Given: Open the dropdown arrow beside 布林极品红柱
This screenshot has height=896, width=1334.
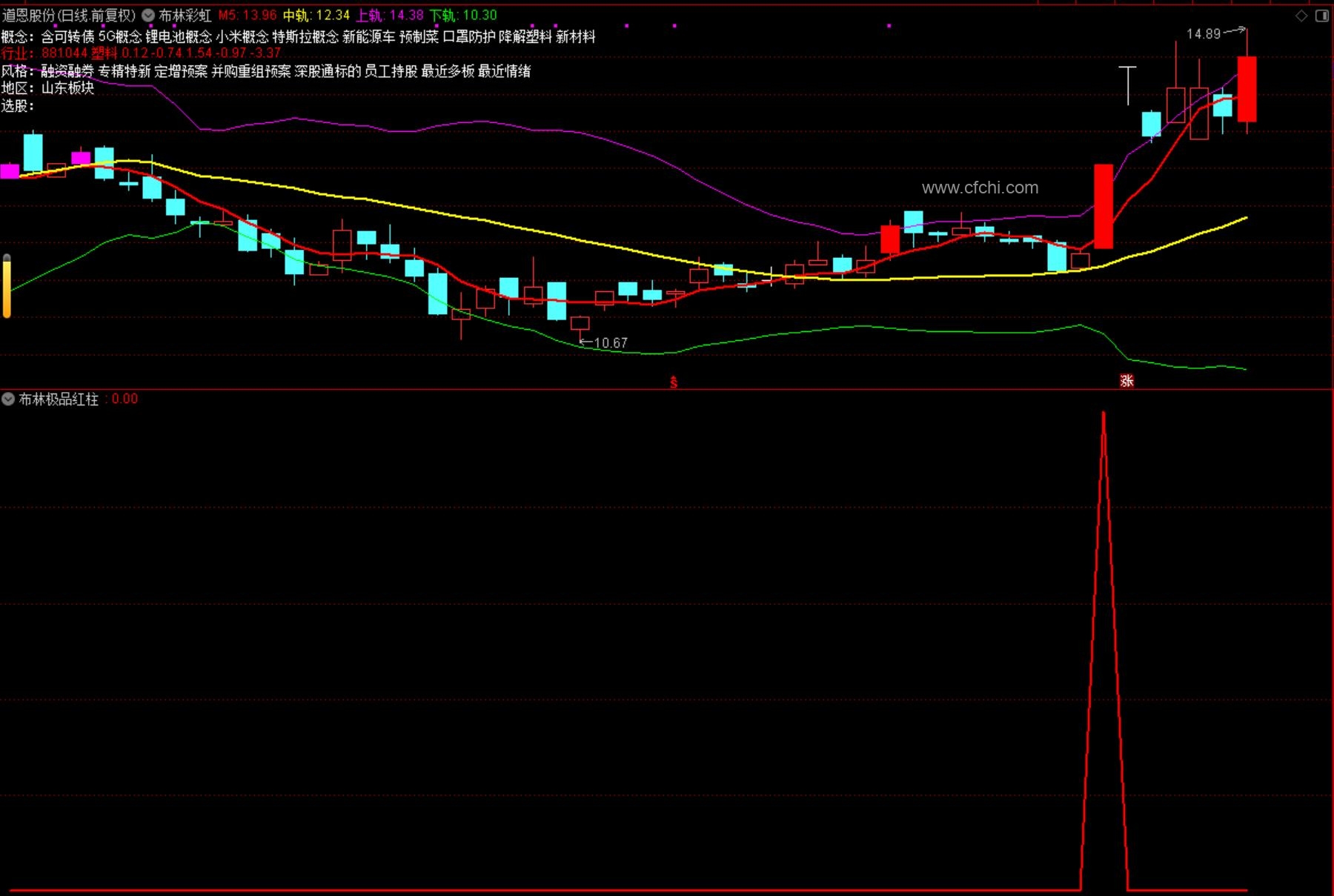Looking at the screenshot, I should point(8,399).
